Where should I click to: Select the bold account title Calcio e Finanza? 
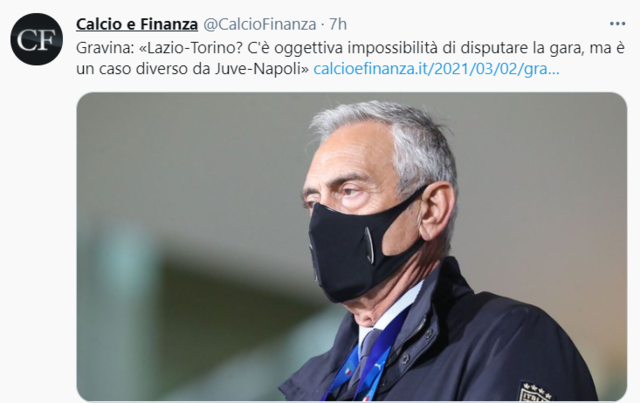click(137, 24)
